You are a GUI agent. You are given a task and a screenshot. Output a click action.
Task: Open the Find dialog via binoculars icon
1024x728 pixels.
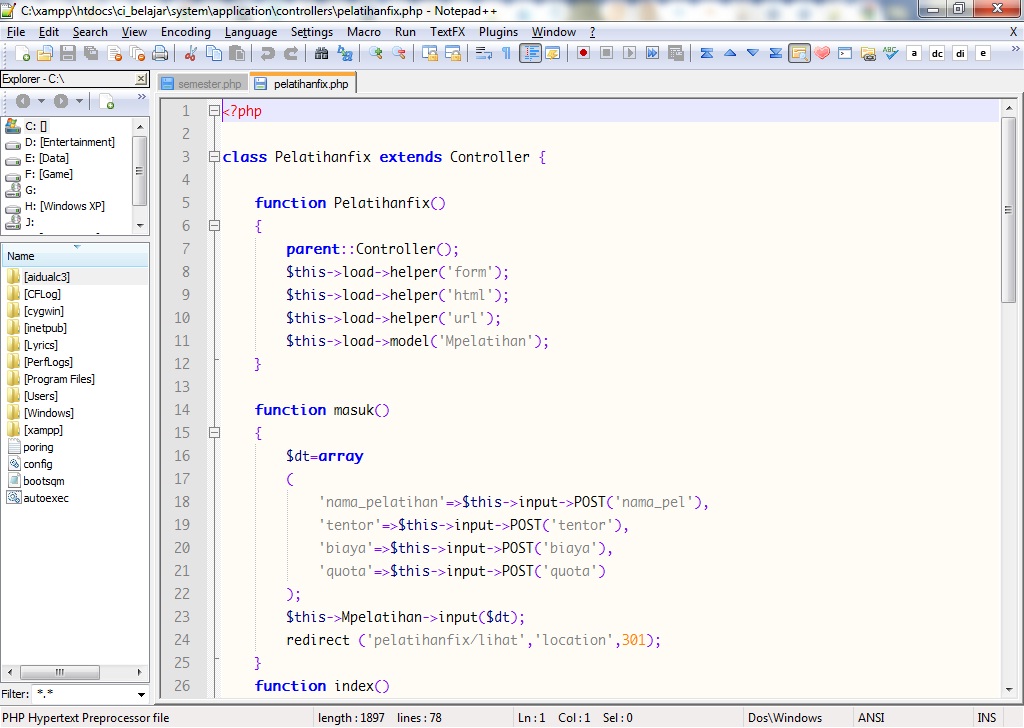324,55
